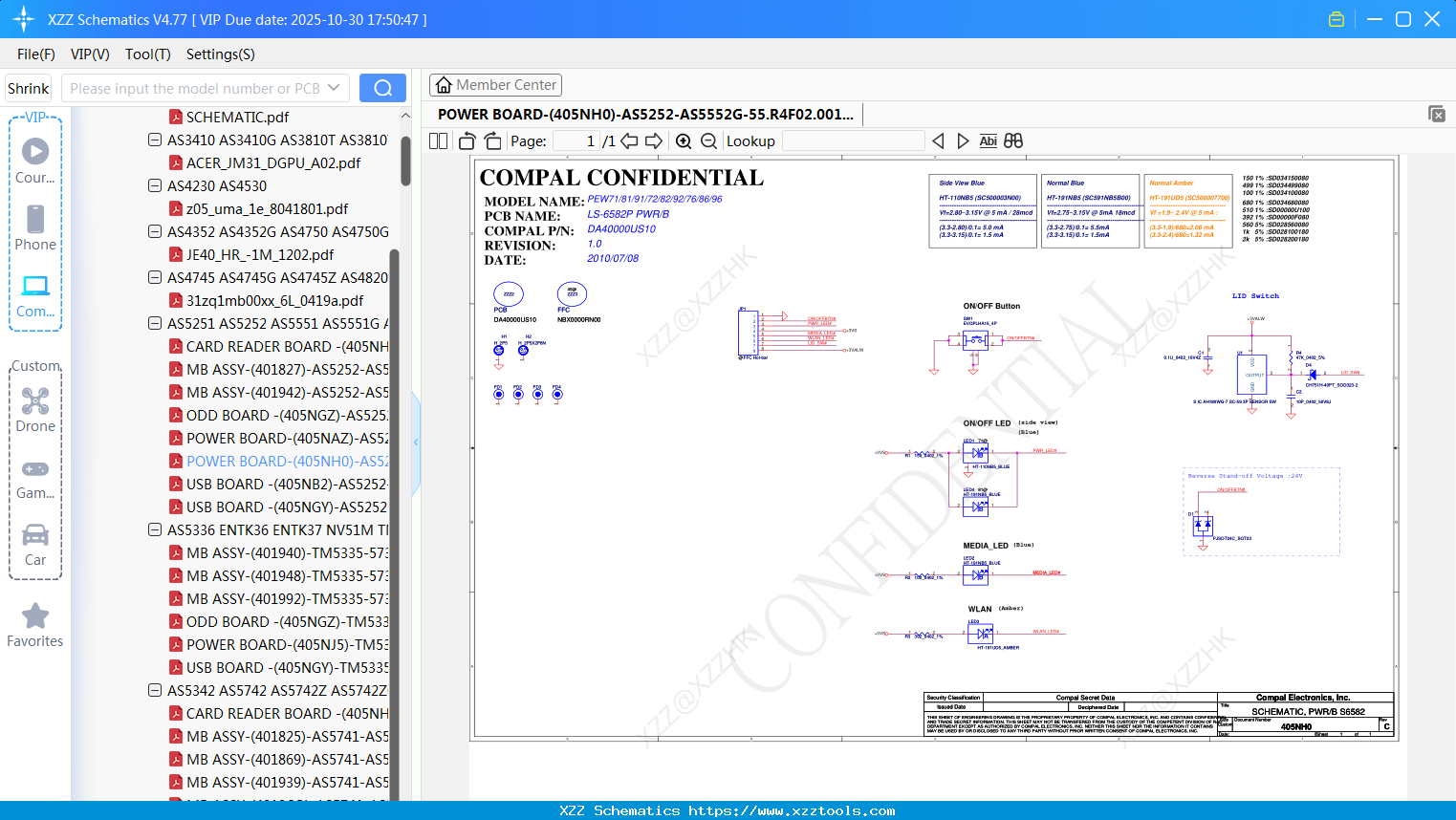Go to the next page arrow
1456x820 pixels.
click(x=654, y=141)
